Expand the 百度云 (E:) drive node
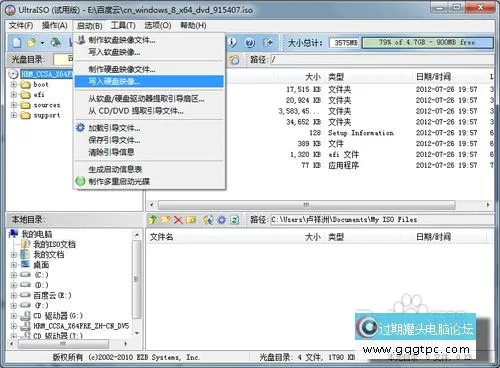The image size is (500, 368). tap(14, 296)
